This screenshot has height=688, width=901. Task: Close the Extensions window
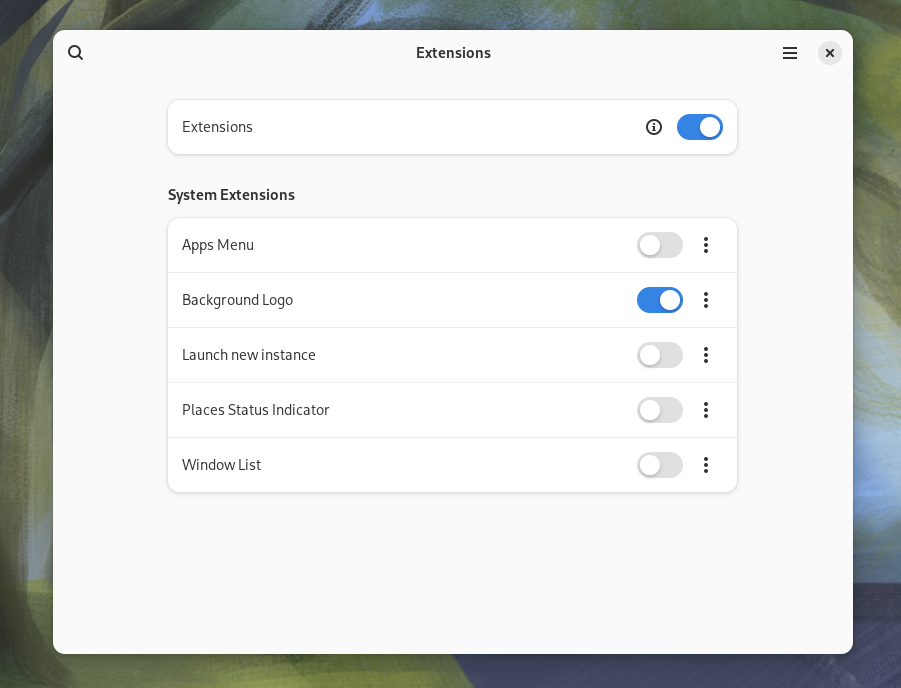point(829,53)
